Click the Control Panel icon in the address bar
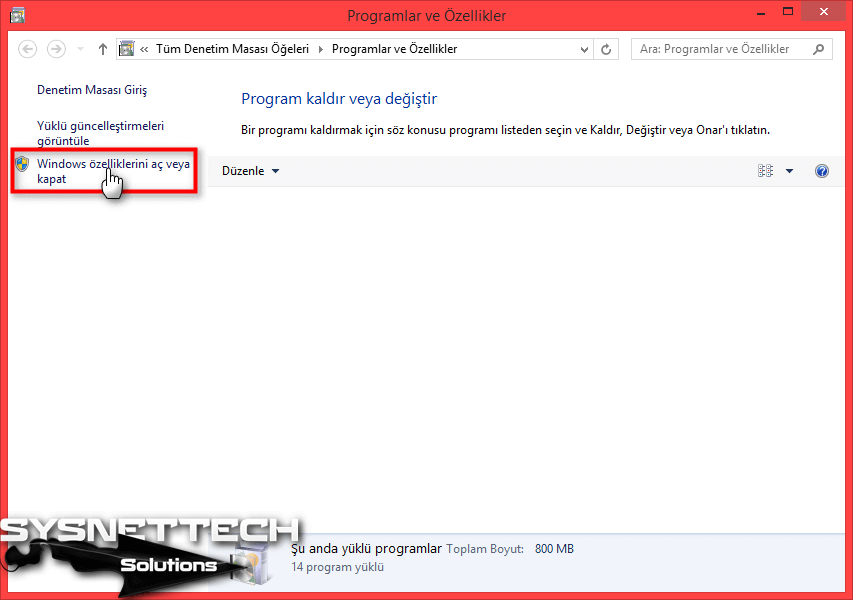 [126, 49]
